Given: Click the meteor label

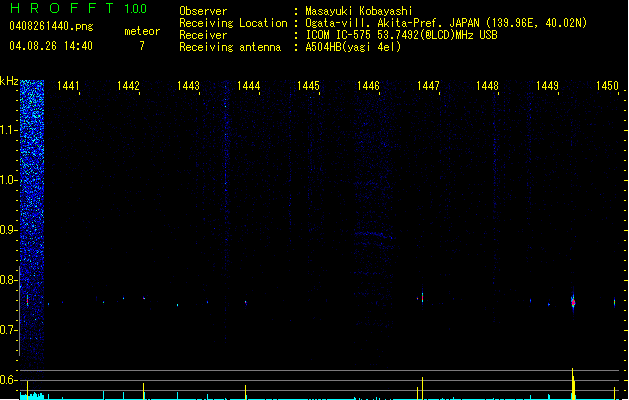Looking at the screenshot, I should [x=142, y=31].
